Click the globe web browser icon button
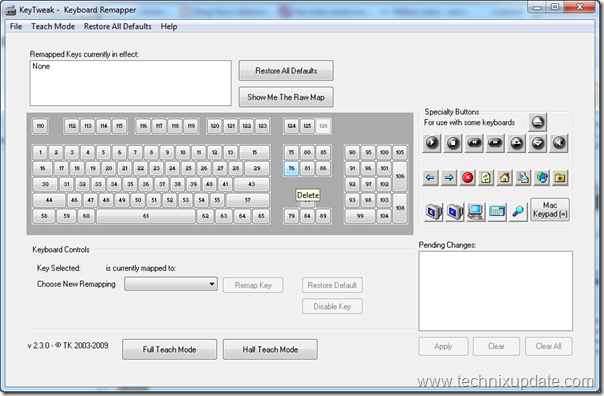 coord(542,178)
